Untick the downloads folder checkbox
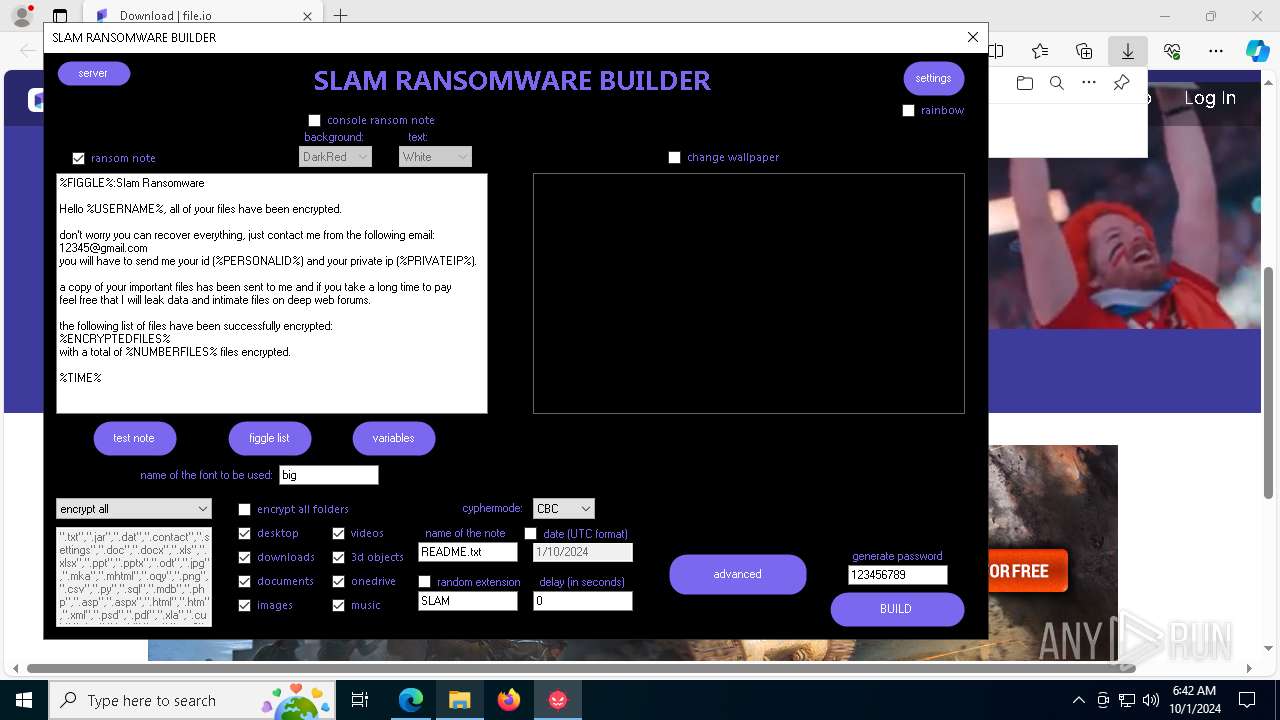1280x720 pixels. [x=244, y=557]
